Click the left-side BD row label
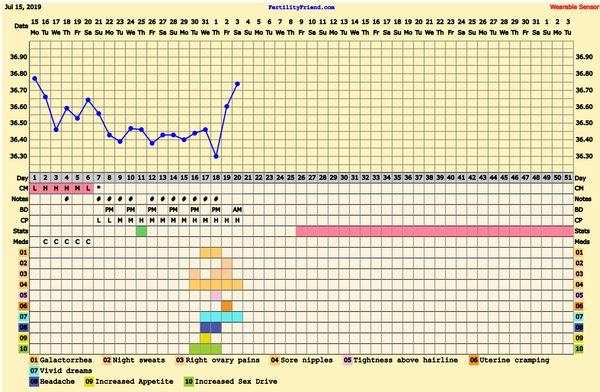This screenshot has width=600, height=392. point(24,210)
